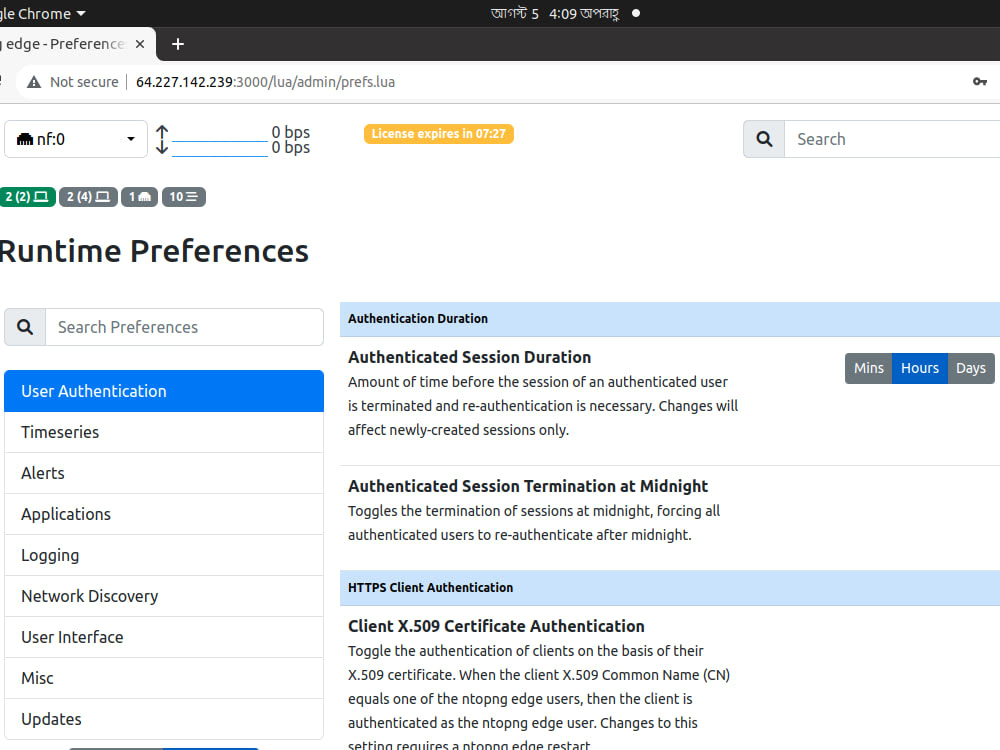Screen dimensions: 1000x750
Task: Set session duration unit to Mins
Action: click(x=869, y=368)
